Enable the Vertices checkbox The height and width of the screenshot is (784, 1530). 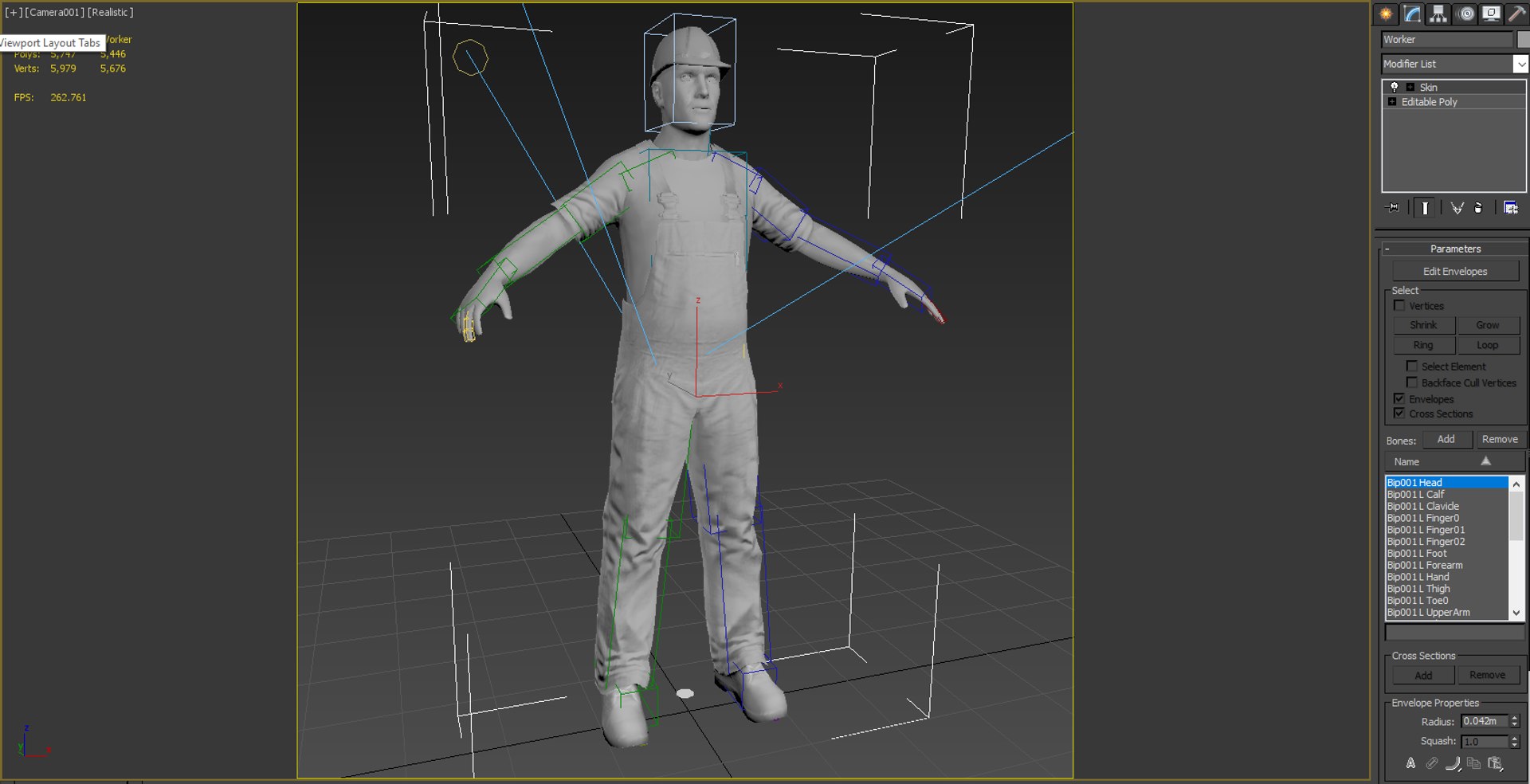click(1399, 306)
